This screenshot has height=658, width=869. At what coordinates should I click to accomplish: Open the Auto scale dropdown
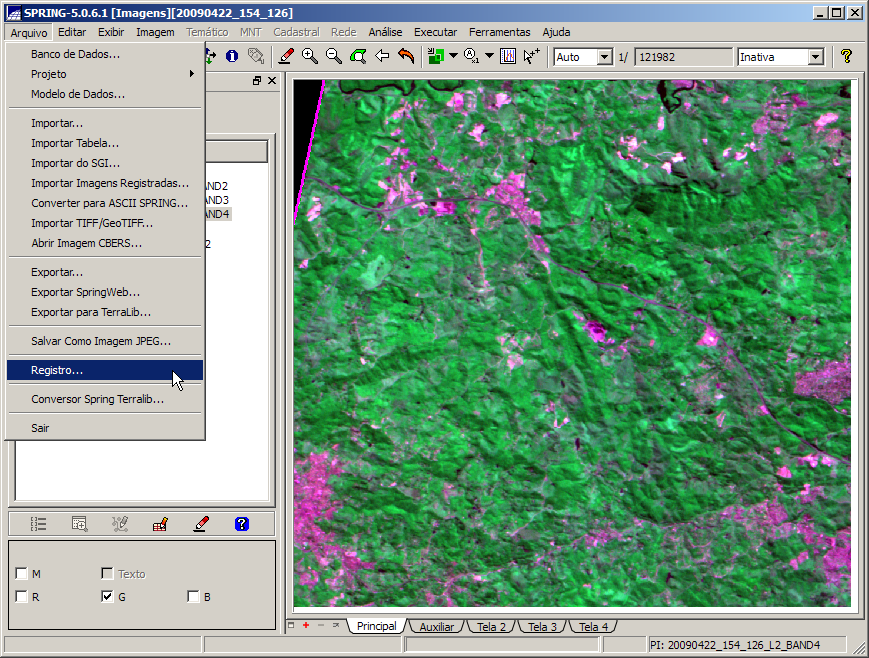click(x=604, y=57)
